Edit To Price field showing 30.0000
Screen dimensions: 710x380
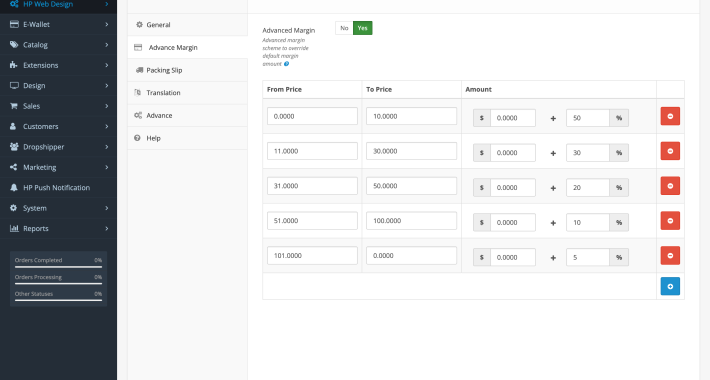(411, 151)
